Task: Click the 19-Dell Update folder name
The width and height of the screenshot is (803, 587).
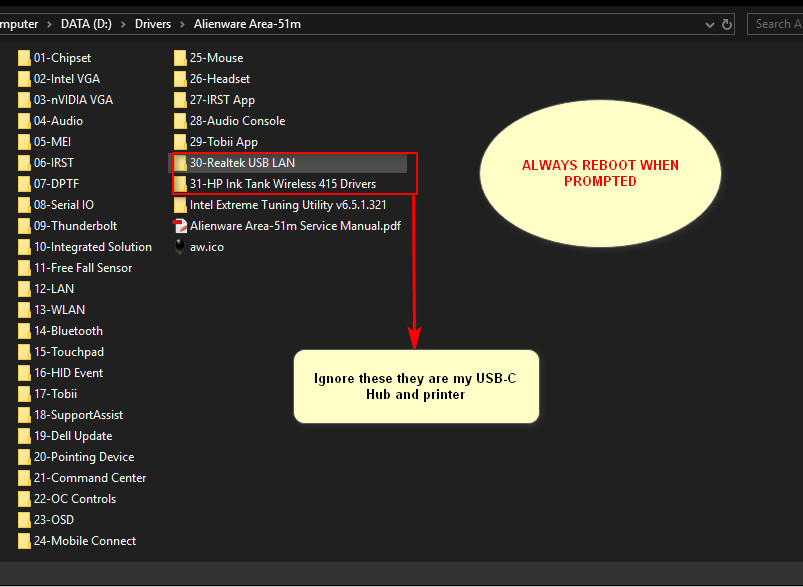Action: coord(73,436)
